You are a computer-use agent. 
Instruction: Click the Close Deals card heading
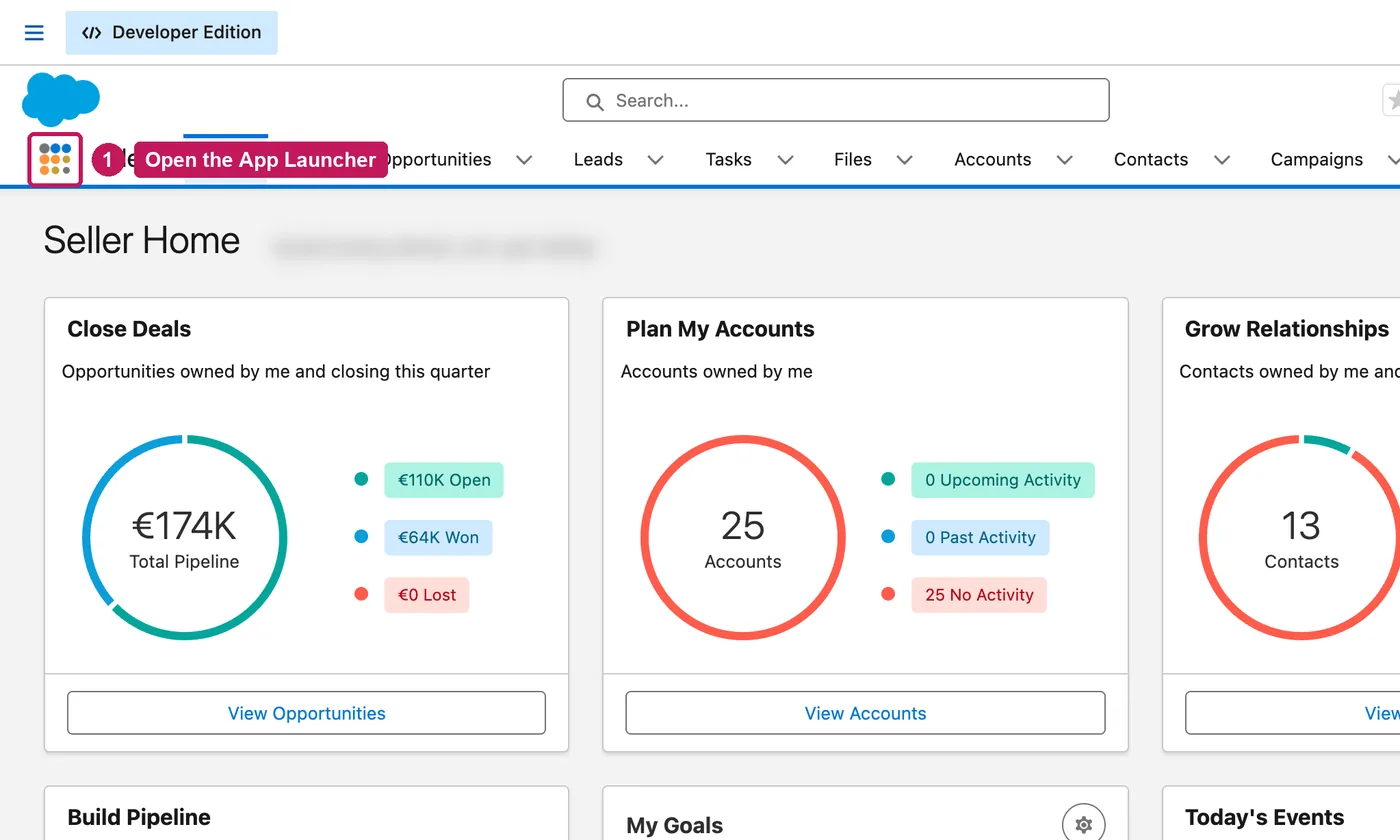click(129, 329)
